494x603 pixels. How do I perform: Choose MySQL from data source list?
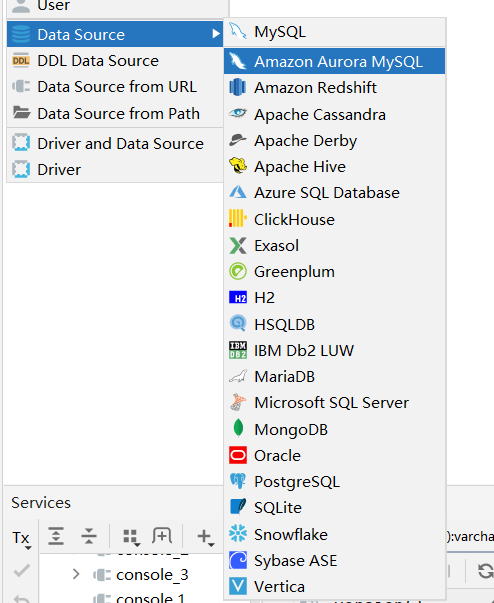(x=334, y=32)
